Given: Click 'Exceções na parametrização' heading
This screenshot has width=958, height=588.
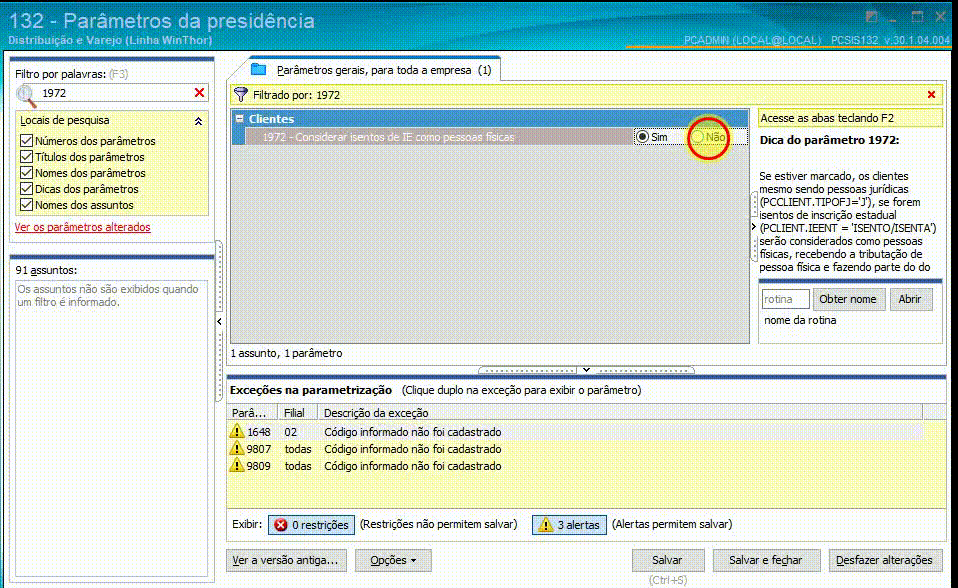Looking at the screenshot, I should (310, 390).
